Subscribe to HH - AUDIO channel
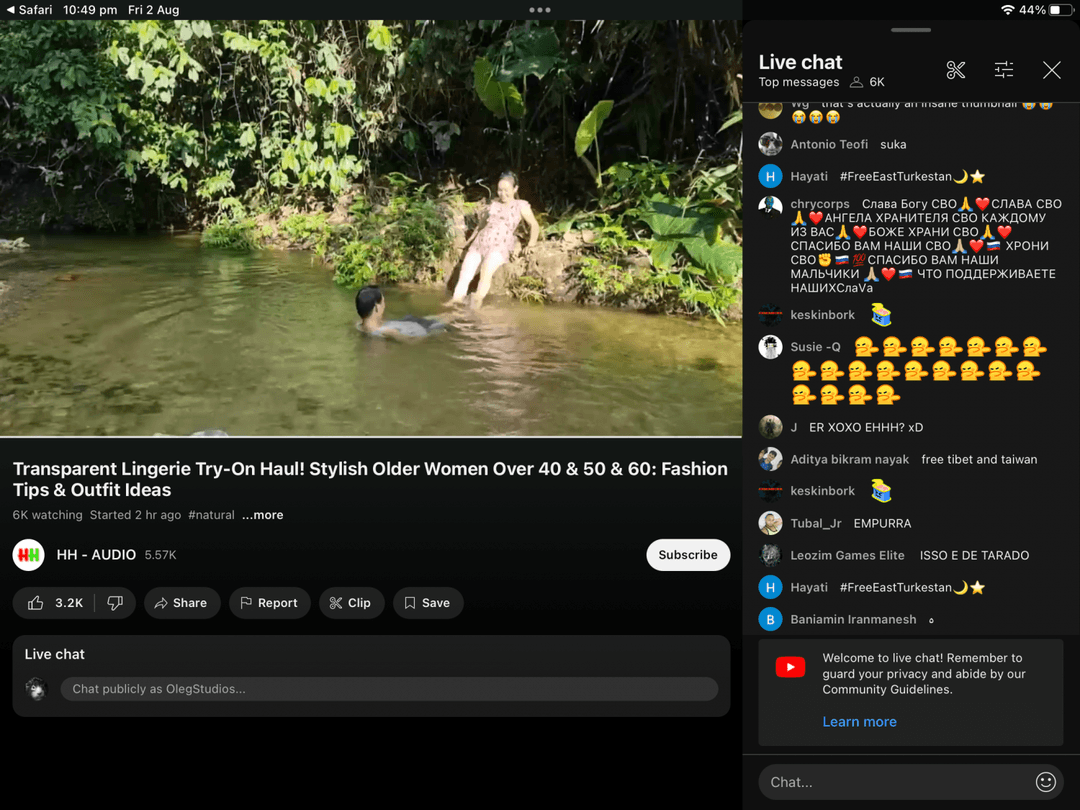This screenshot has height=810, width=1080. pyautogui.click(x=687, y=555)
